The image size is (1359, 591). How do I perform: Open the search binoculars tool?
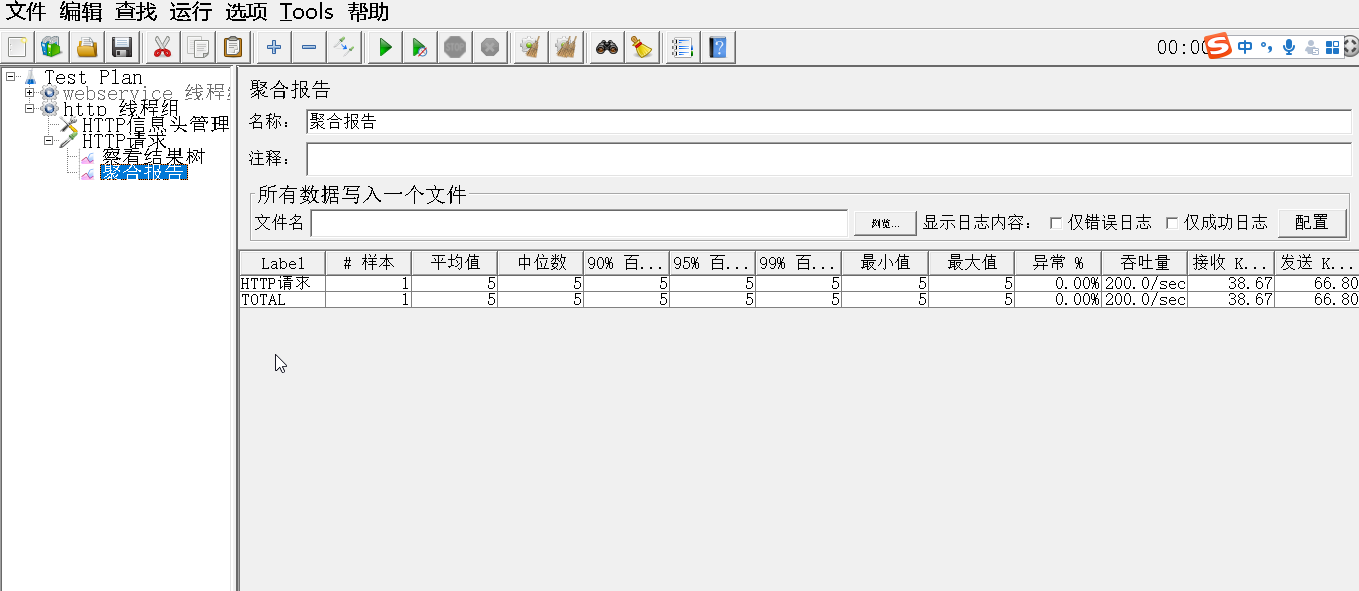(607, 46)
